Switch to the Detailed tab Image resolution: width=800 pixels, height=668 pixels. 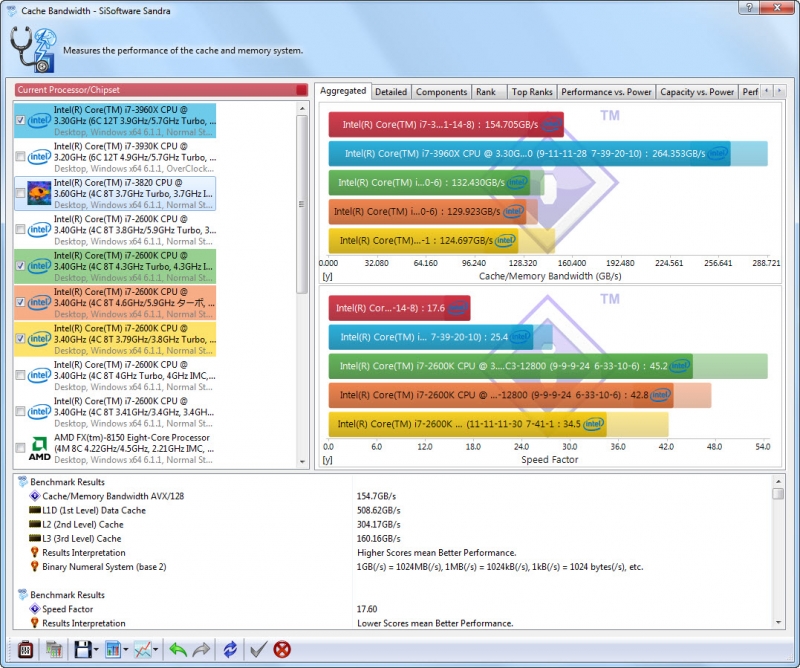391,92
